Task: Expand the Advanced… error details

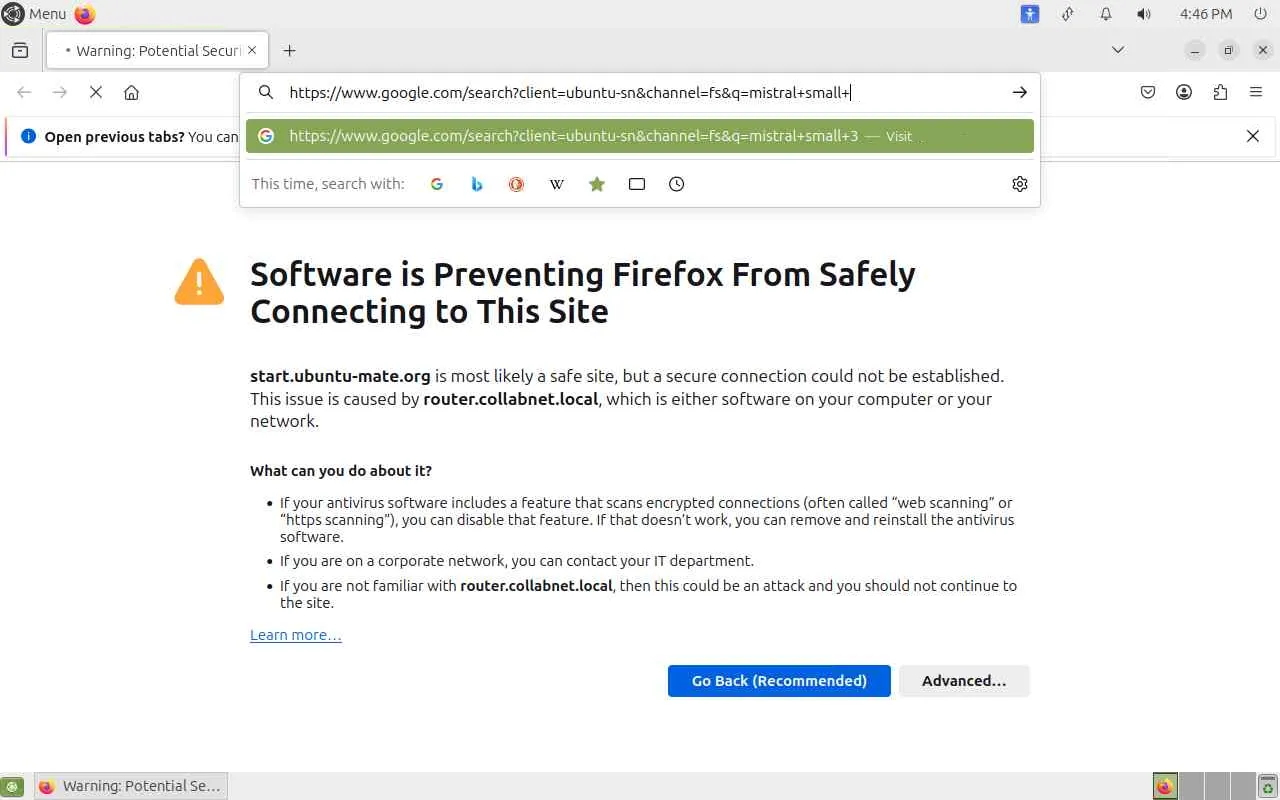Action: click(x=964, y=681)
